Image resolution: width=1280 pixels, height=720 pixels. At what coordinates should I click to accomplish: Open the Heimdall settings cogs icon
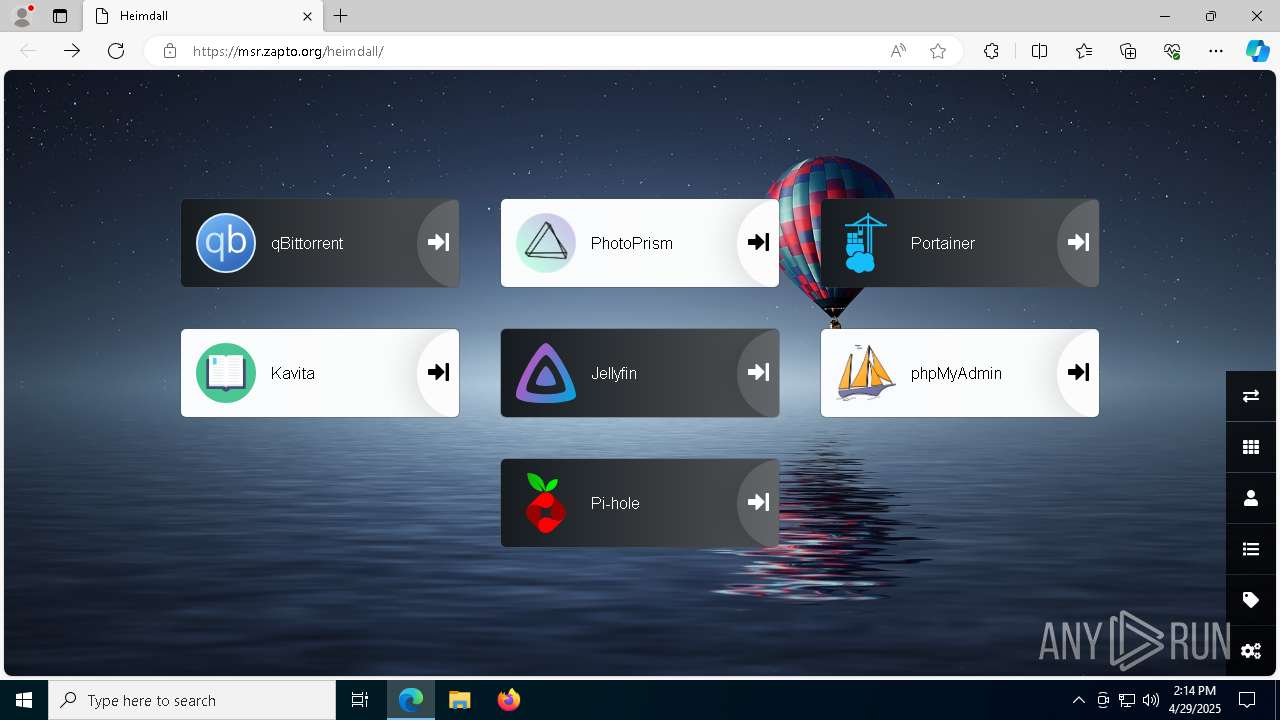(x=1251, y=651)
